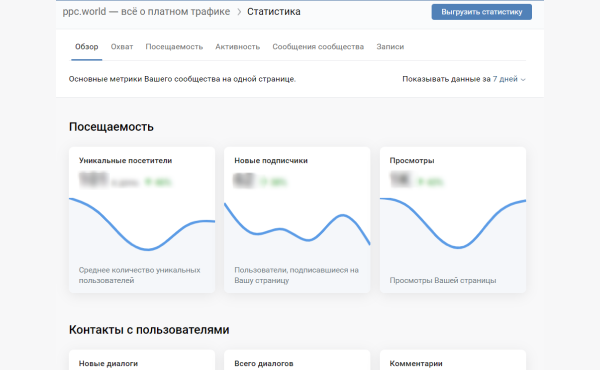
Task: Click the Всего диалогов card header
Action: pos(264,363)
